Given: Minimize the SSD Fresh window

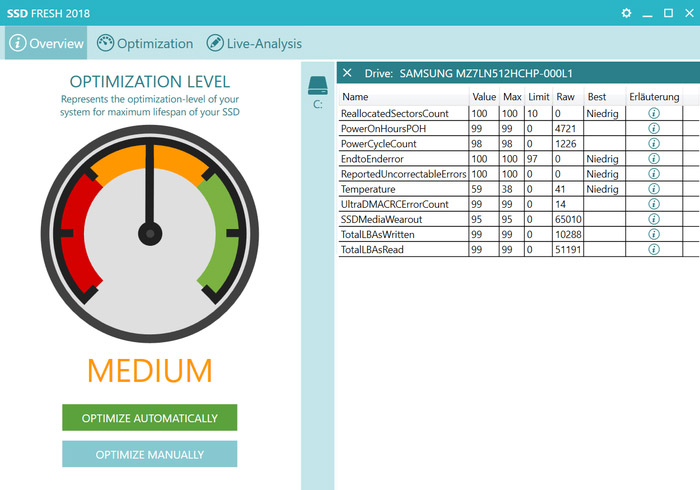Looking at the screenshot, I should coord(647,14).
